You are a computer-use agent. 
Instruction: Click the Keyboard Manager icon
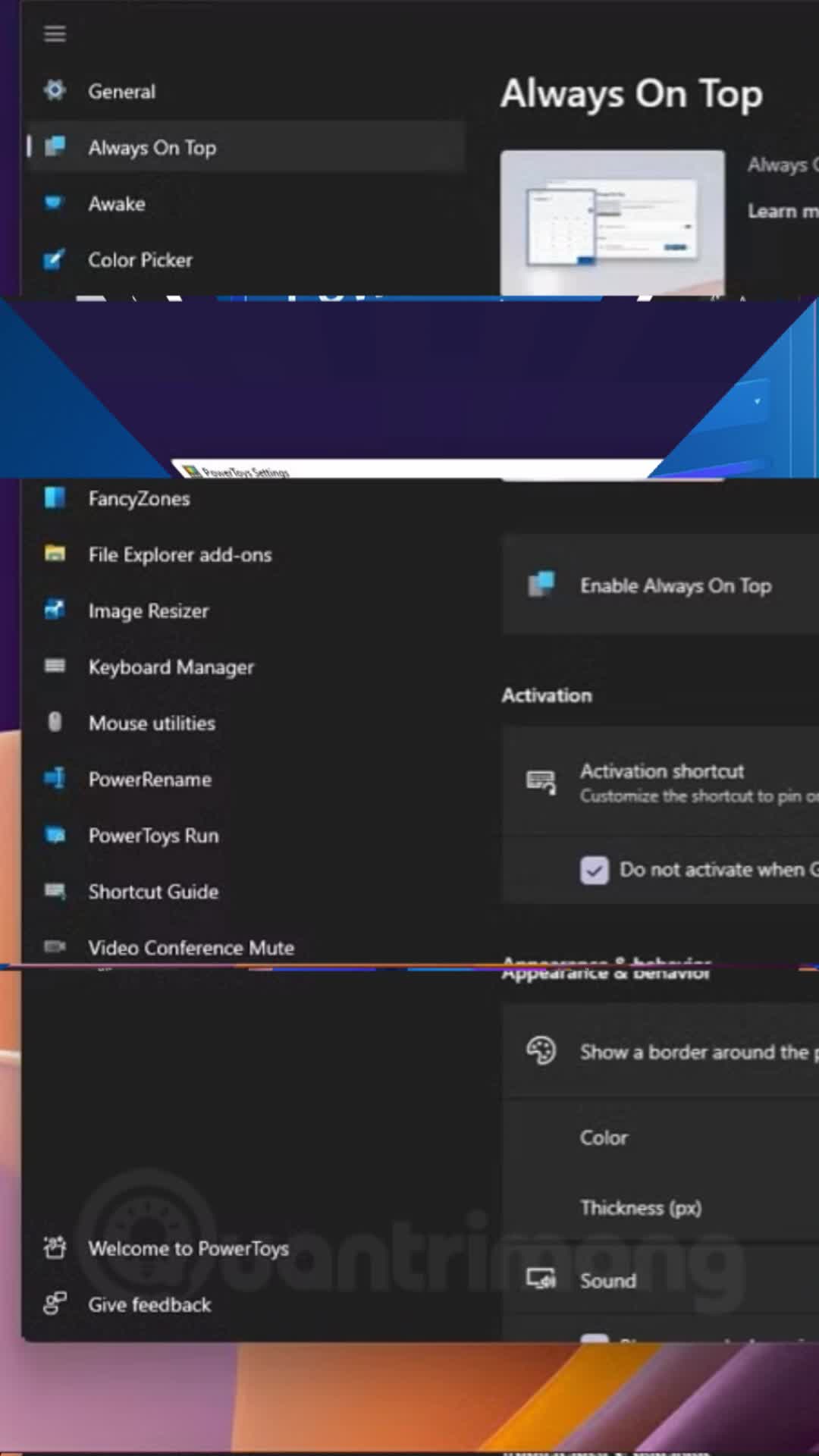coord(55,666)
